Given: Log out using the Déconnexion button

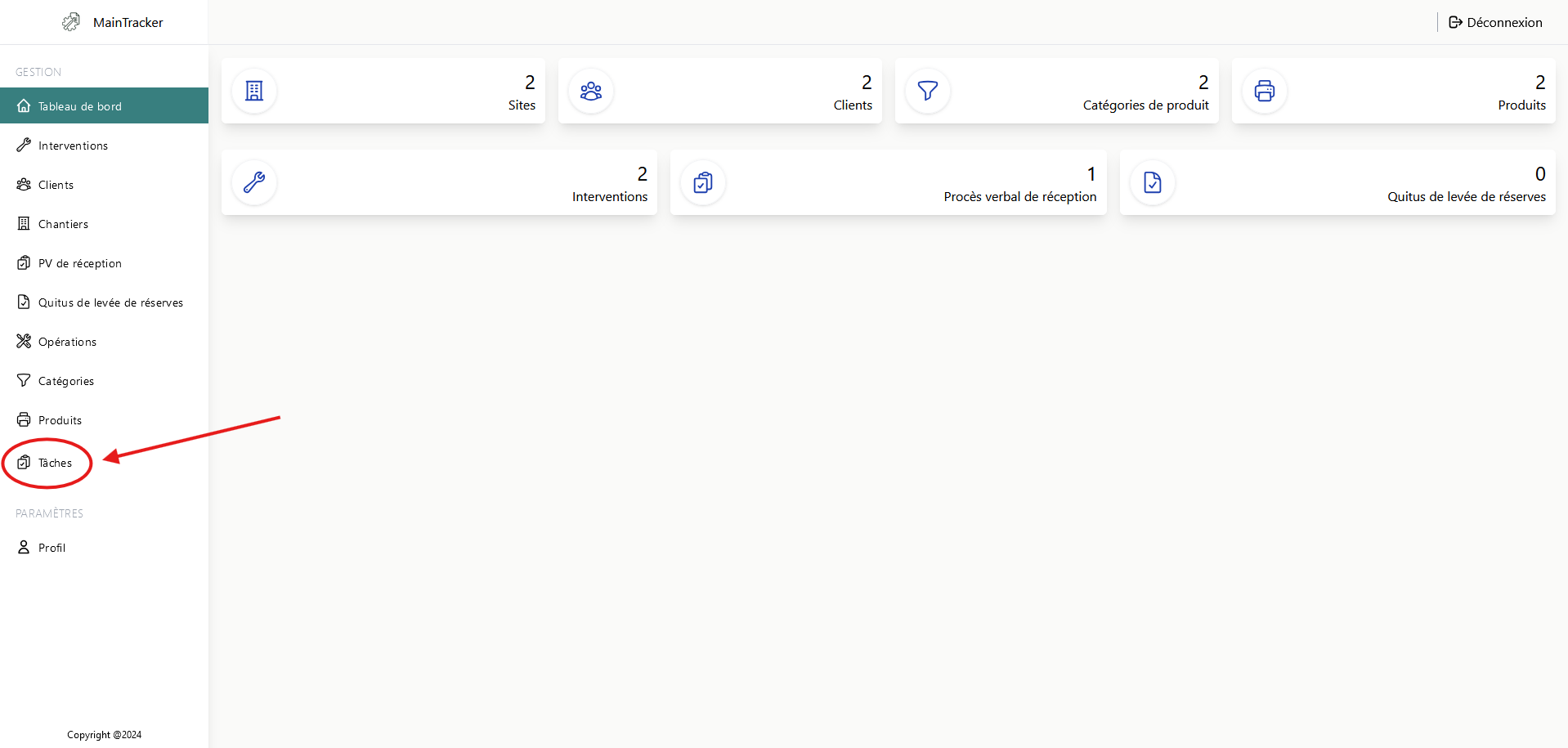Looking at the screenshot, I should click(x=1495, y=22).
